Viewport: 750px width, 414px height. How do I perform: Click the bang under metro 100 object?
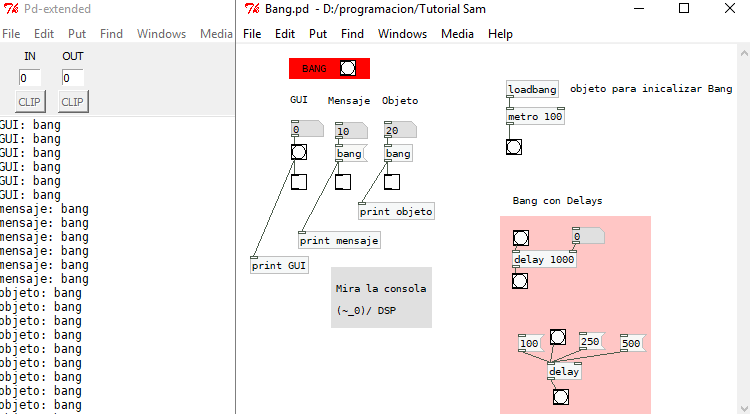[514, 147]
